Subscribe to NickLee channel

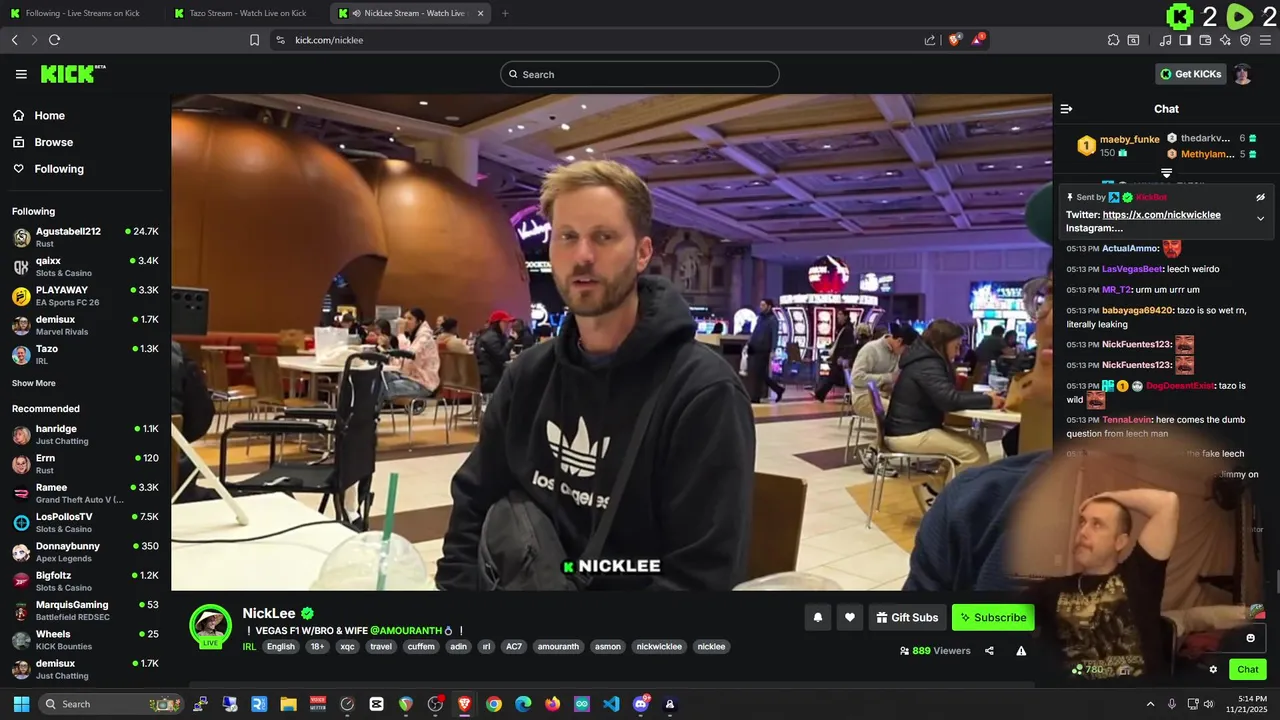coord(992,617)
